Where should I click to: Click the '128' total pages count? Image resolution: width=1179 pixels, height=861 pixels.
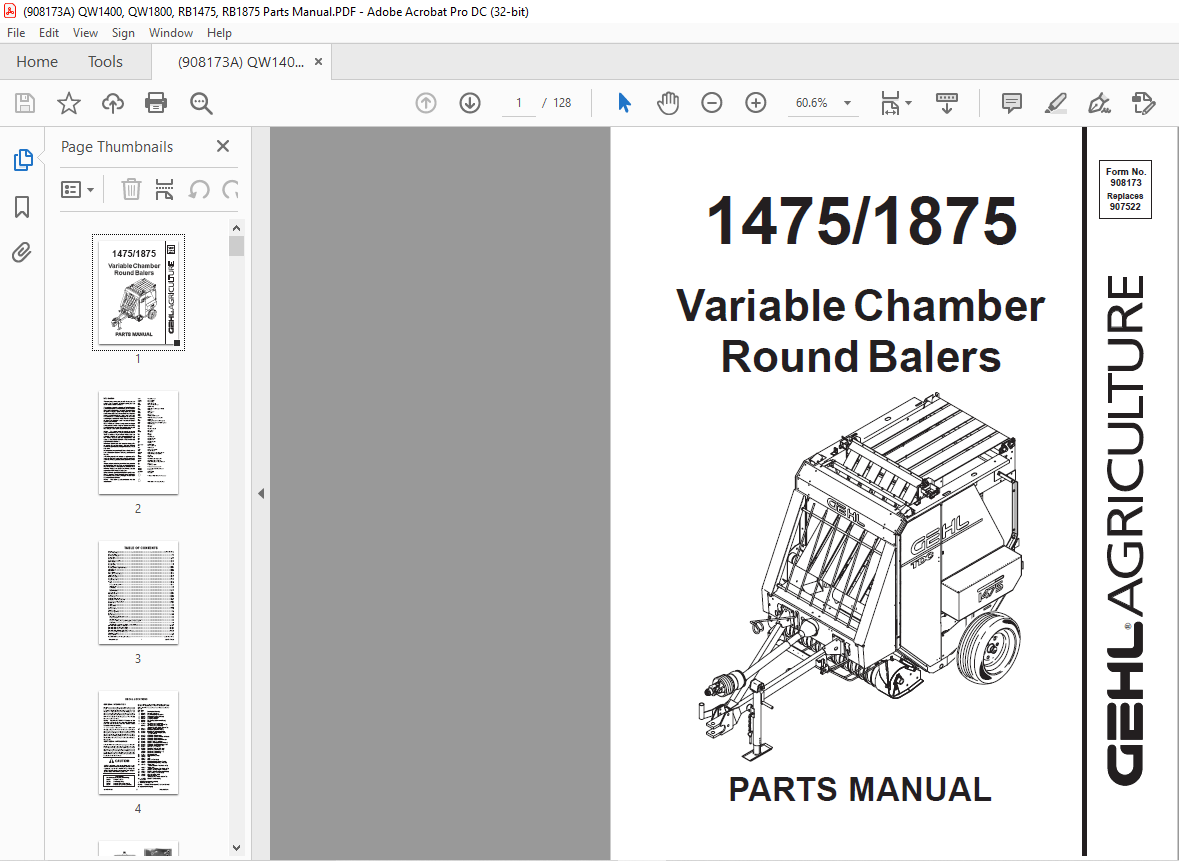562,103
